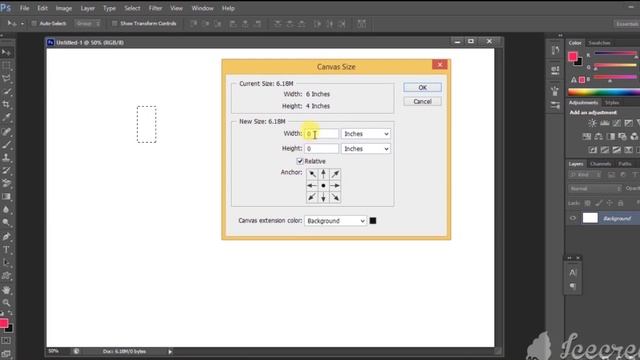The width and height of the screenshot is (640, 360).
Task: Open the Filter menu
Action: coord(155,8)
